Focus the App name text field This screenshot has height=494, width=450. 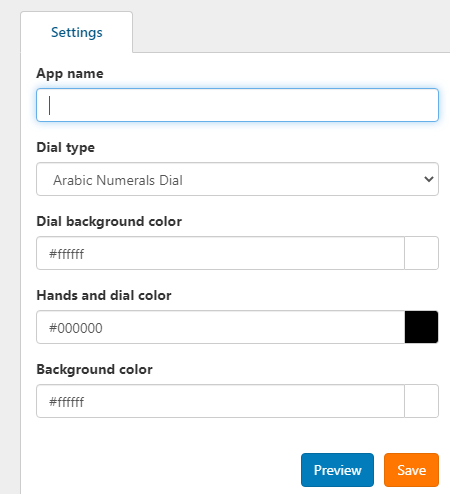click(237, 105)
